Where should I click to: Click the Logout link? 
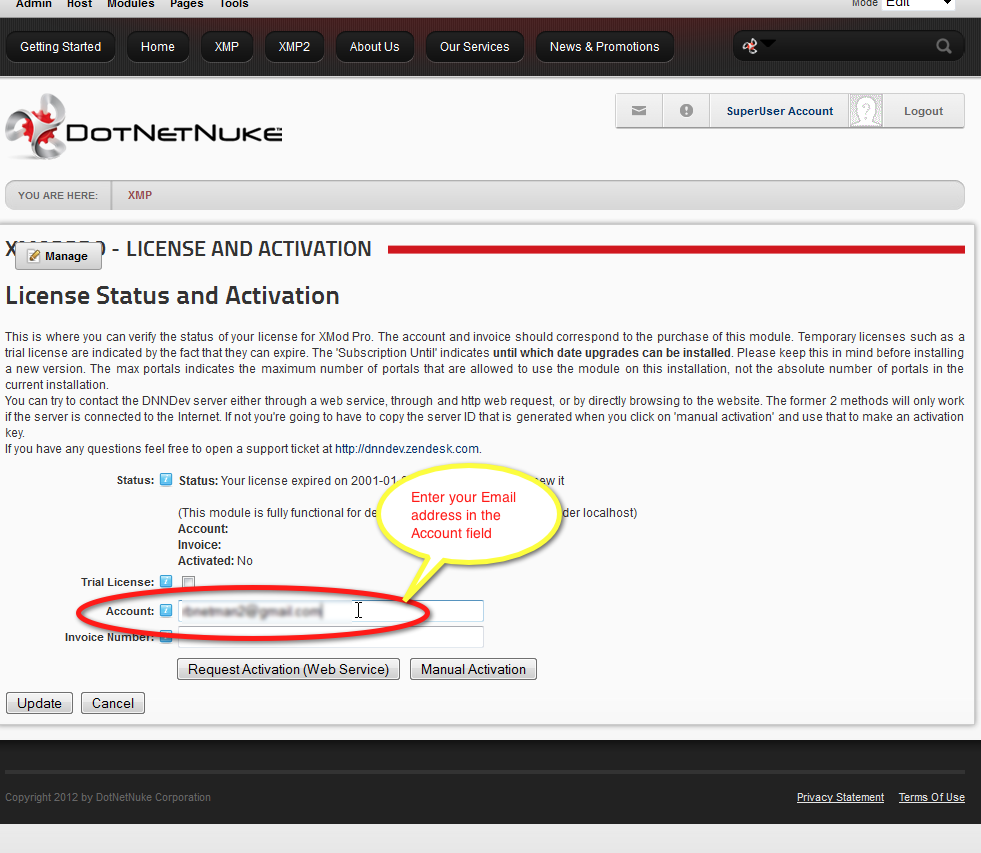923,111
